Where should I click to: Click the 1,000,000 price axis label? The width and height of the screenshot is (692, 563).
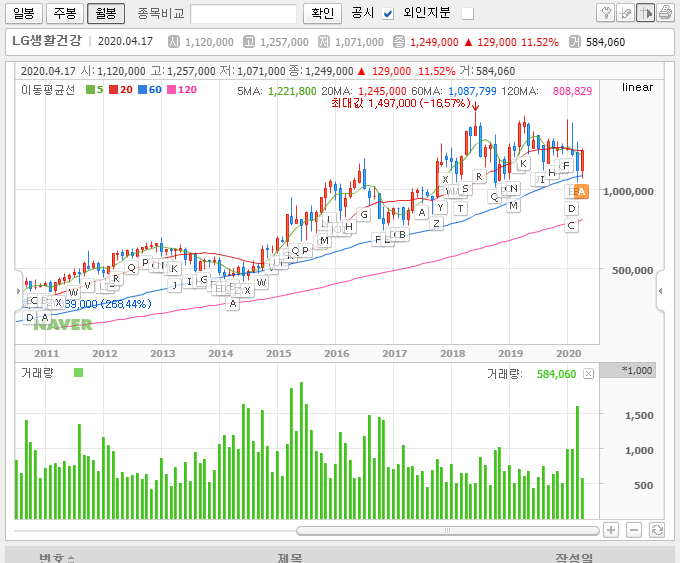(628, 191)
